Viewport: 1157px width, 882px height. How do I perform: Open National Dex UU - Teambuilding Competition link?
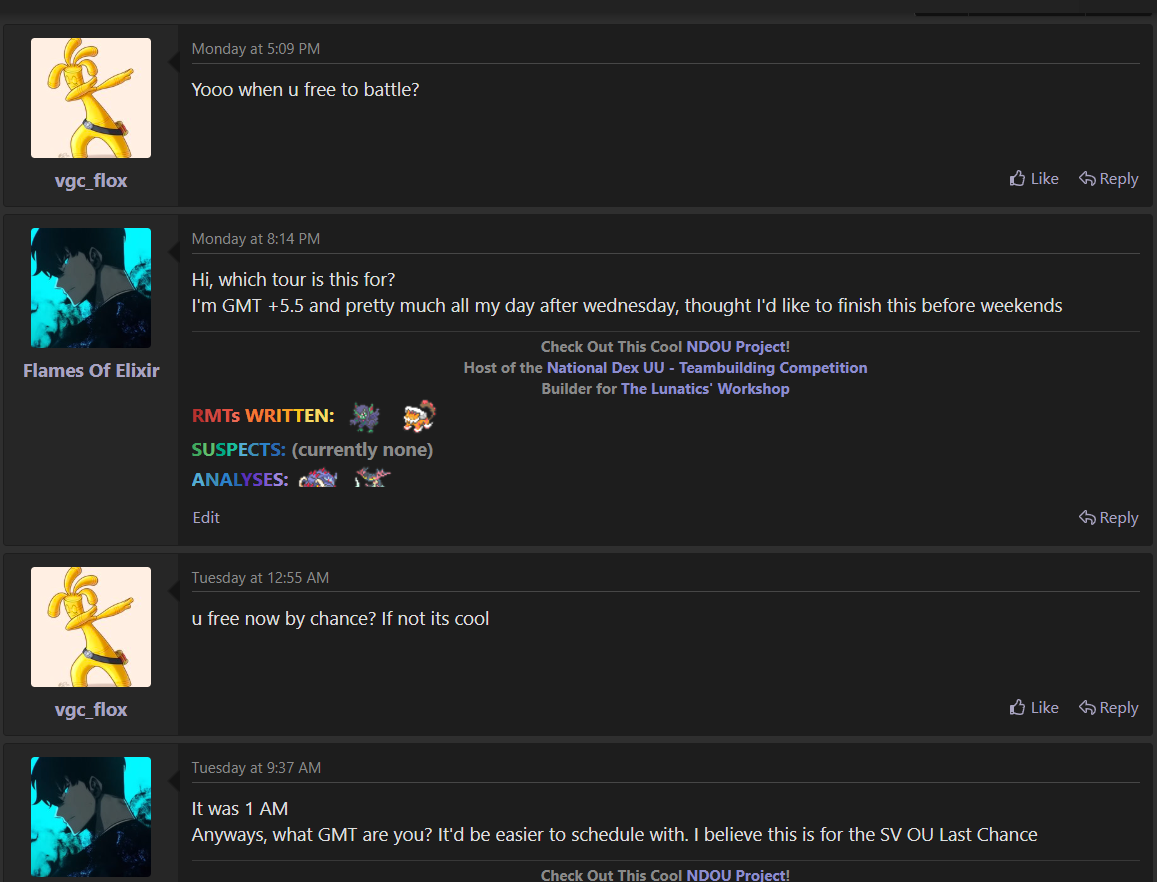pyautogui.click(x=707, y=368)
